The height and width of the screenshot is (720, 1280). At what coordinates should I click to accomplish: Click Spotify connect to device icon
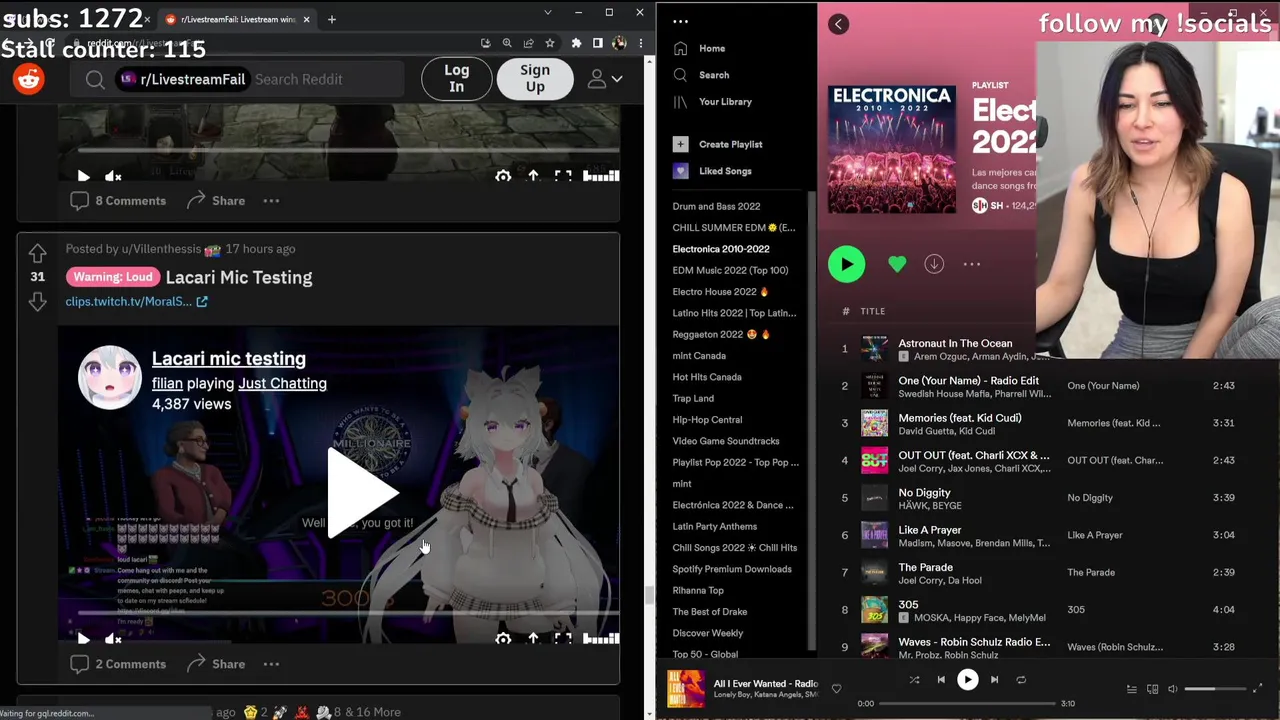point(1152,689)
